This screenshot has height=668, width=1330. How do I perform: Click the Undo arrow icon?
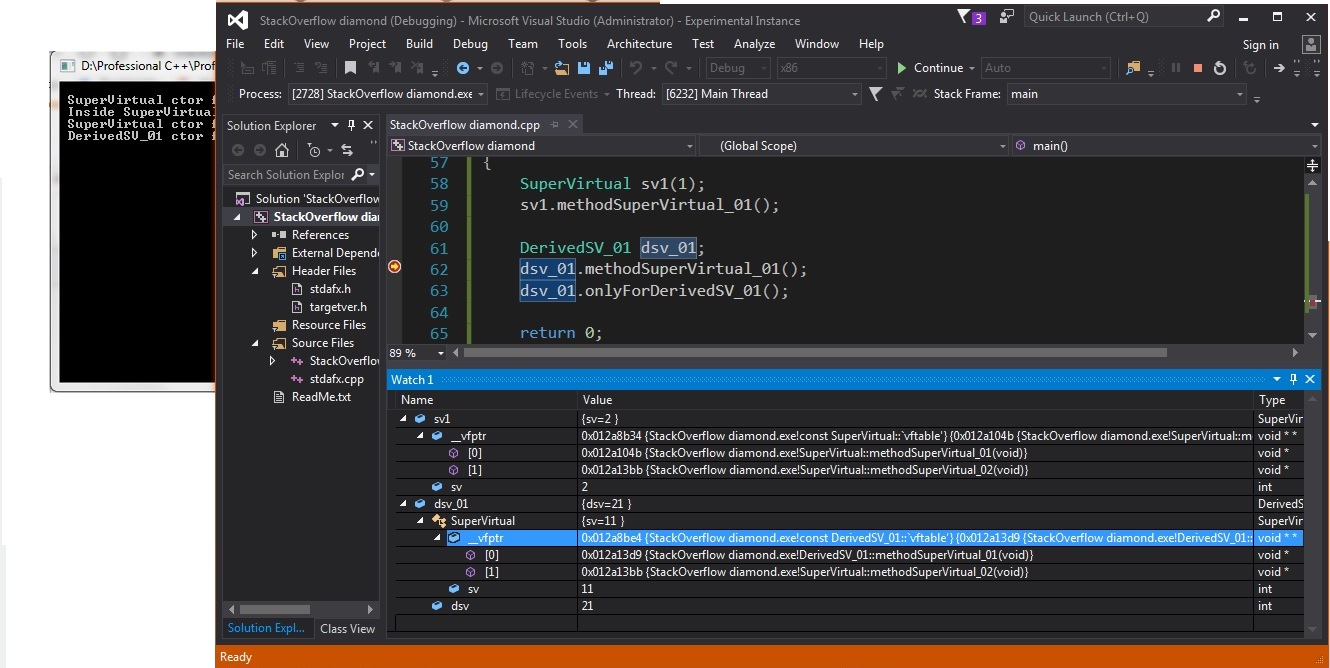pos(635,68)
